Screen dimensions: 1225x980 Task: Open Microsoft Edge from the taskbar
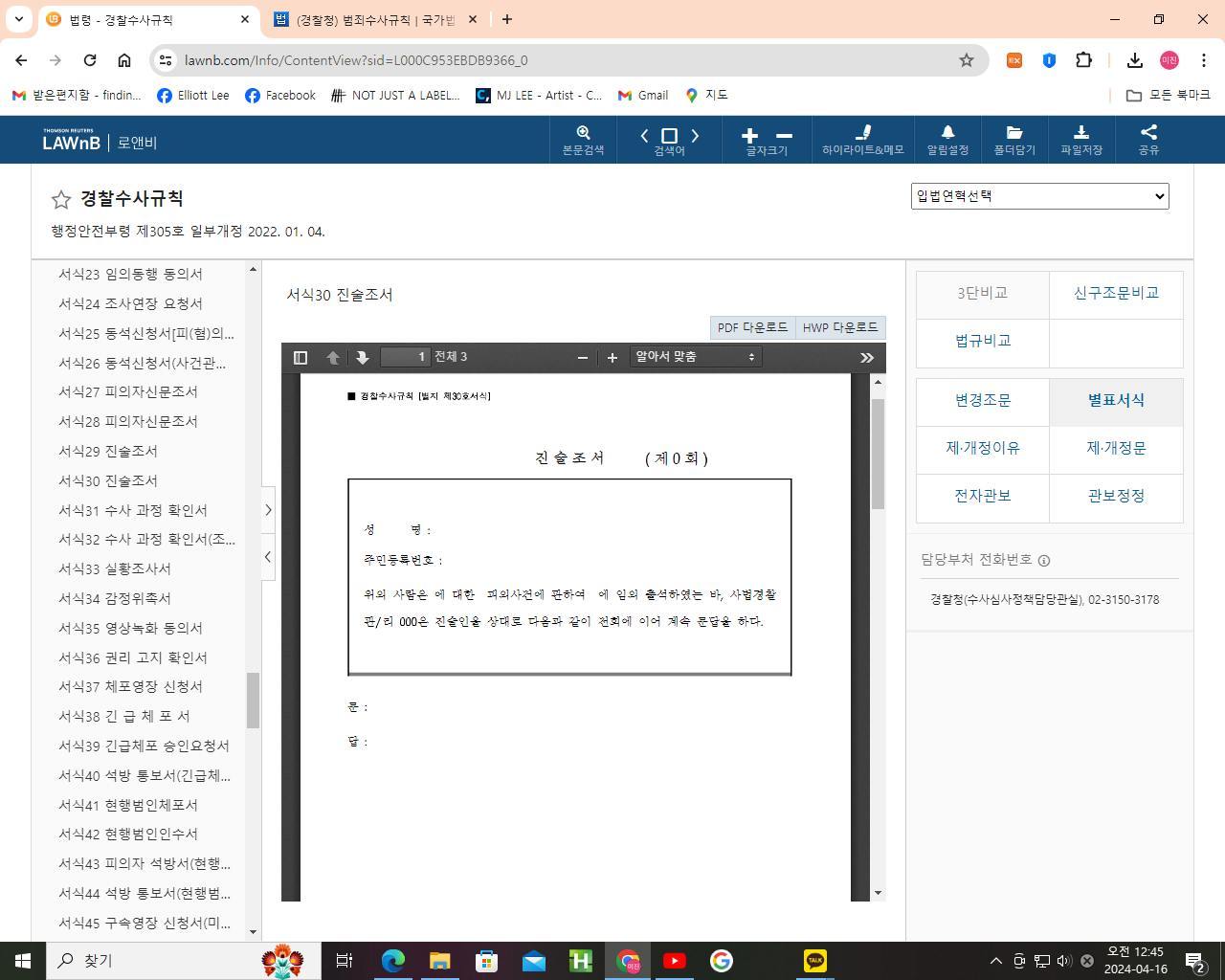point(392,960)
